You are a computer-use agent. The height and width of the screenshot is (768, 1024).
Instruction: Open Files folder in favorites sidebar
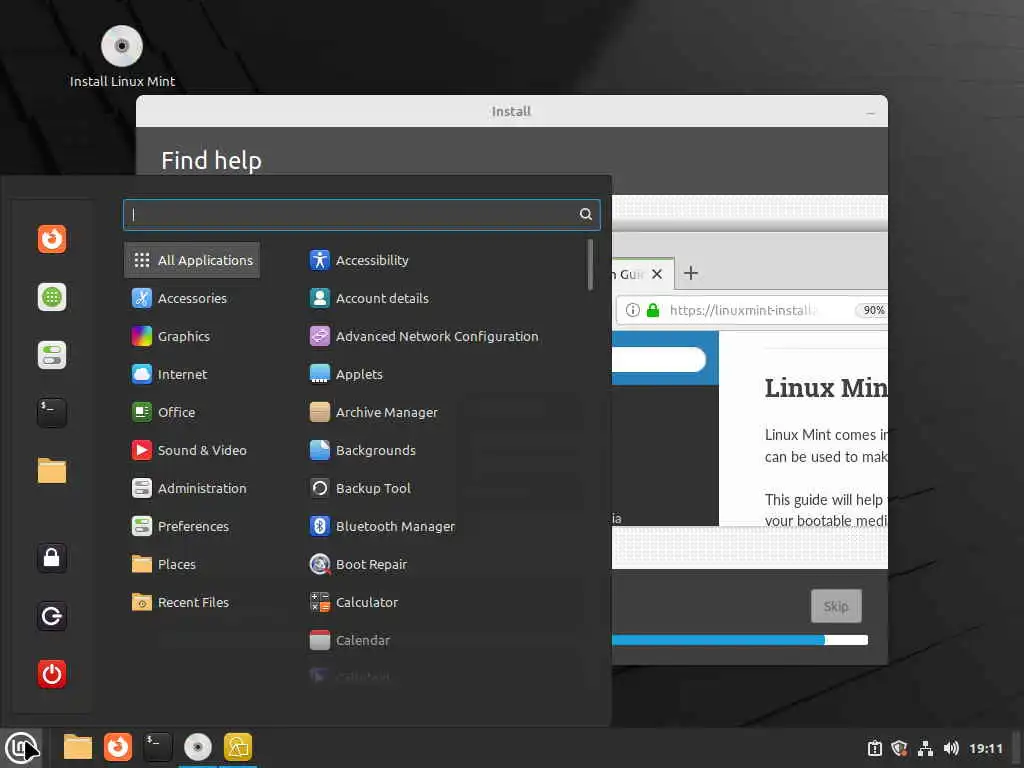pyautogui.click(x=52, y=471)
